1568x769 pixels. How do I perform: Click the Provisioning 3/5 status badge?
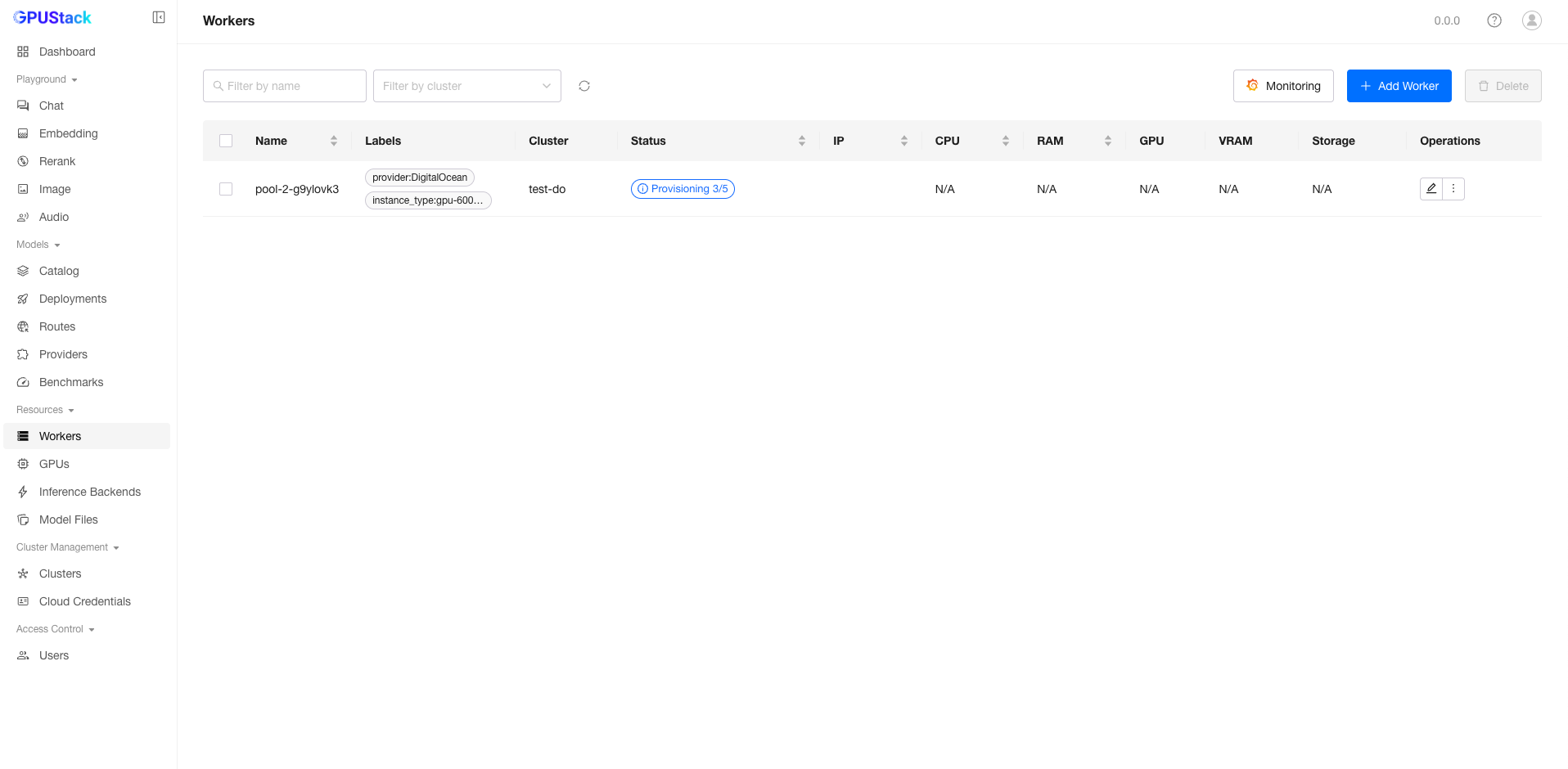[x=683, y=189]
